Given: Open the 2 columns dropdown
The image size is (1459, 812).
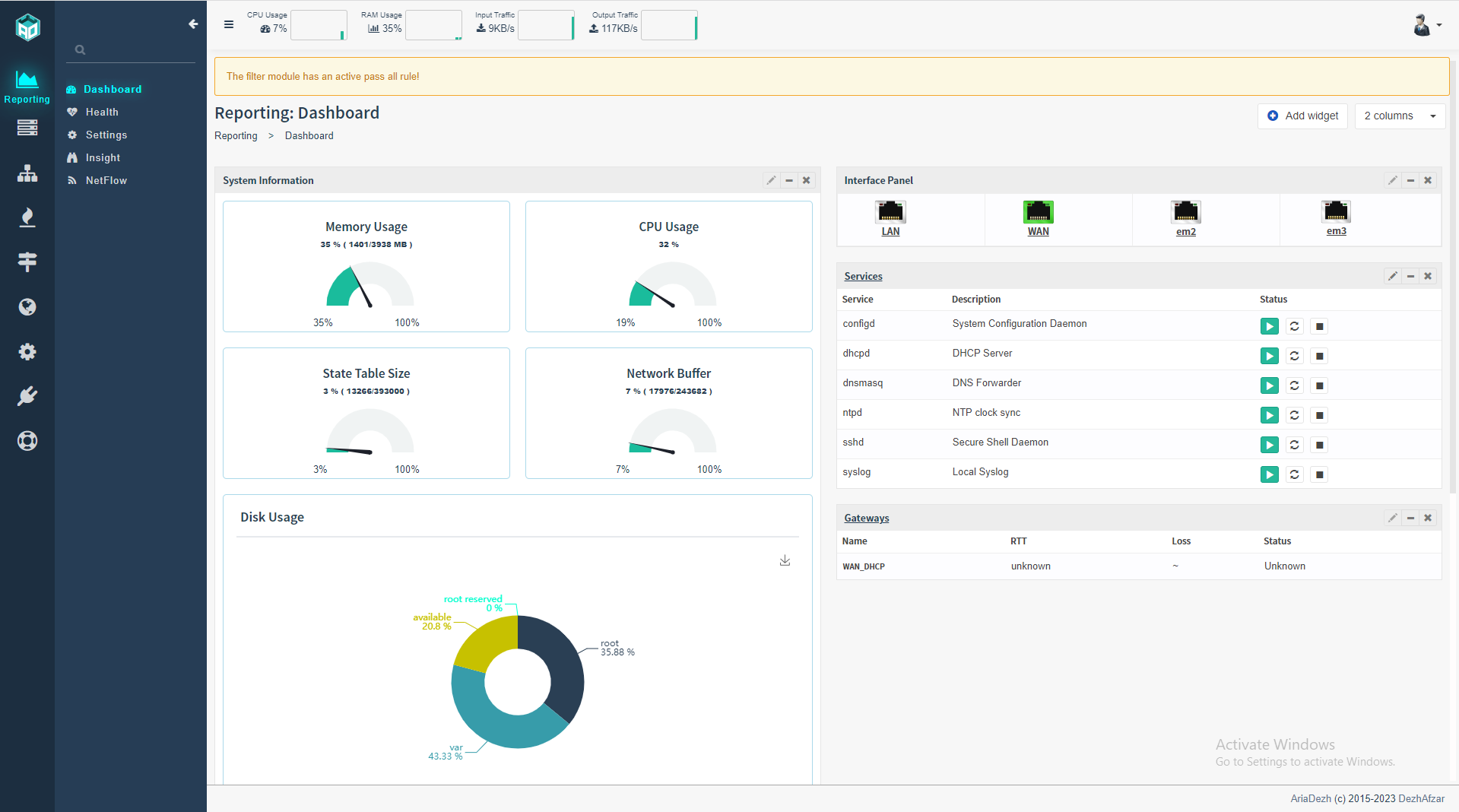Looking at the screenshot, I should (x=1399, y=116).
